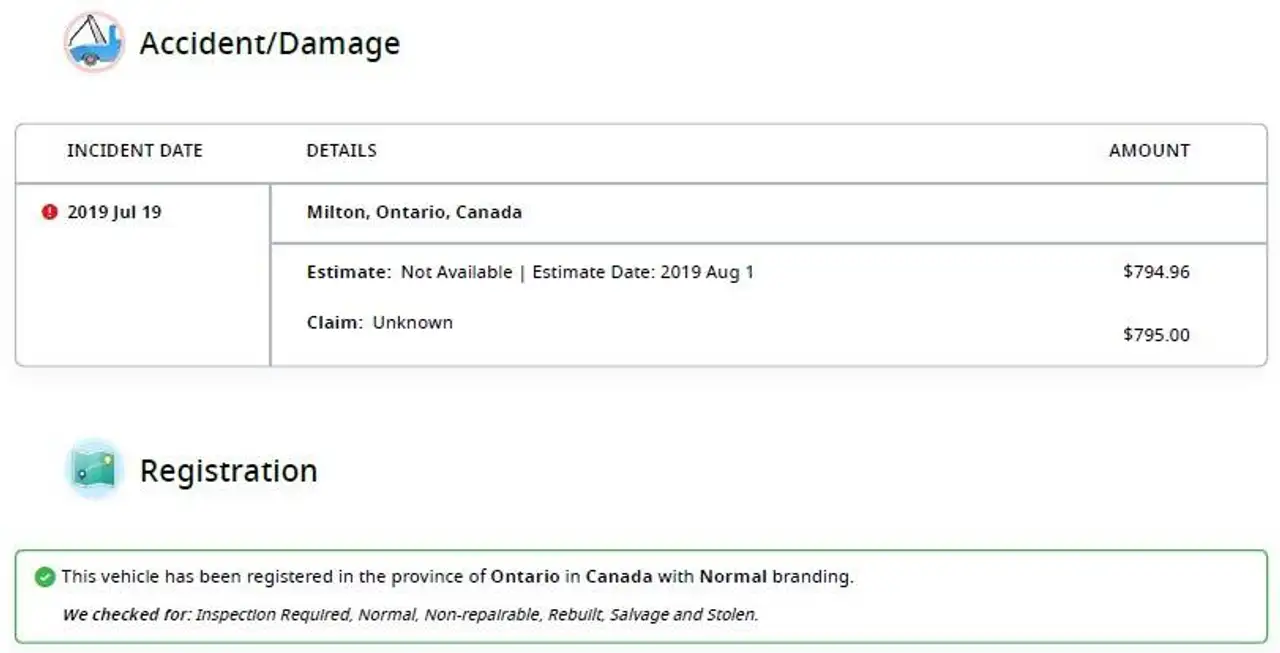Click the INCIDENT DATE column header
Screen dimensions: 1280x653
135,151
